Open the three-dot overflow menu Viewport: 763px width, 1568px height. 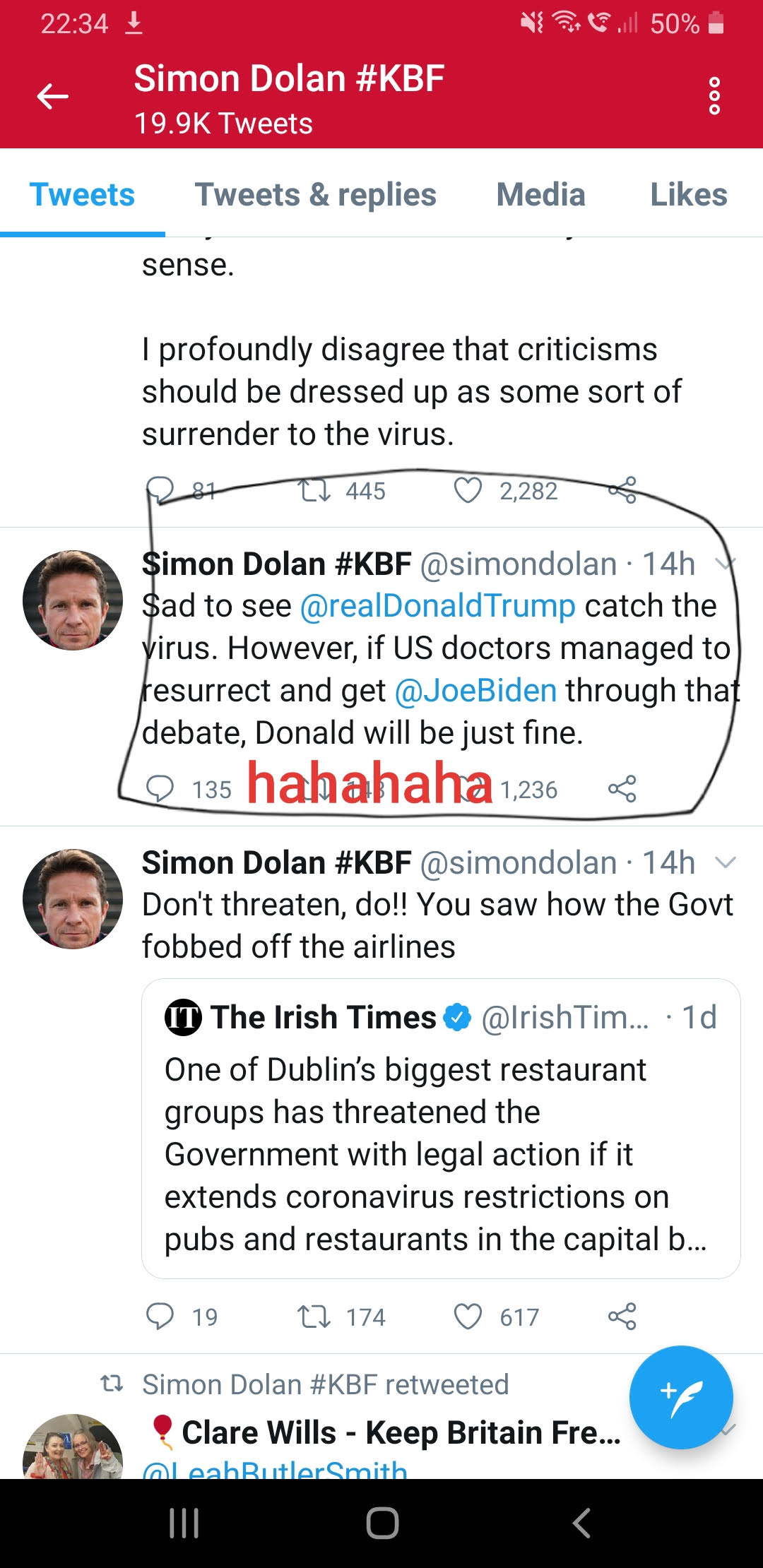point(714,96)
